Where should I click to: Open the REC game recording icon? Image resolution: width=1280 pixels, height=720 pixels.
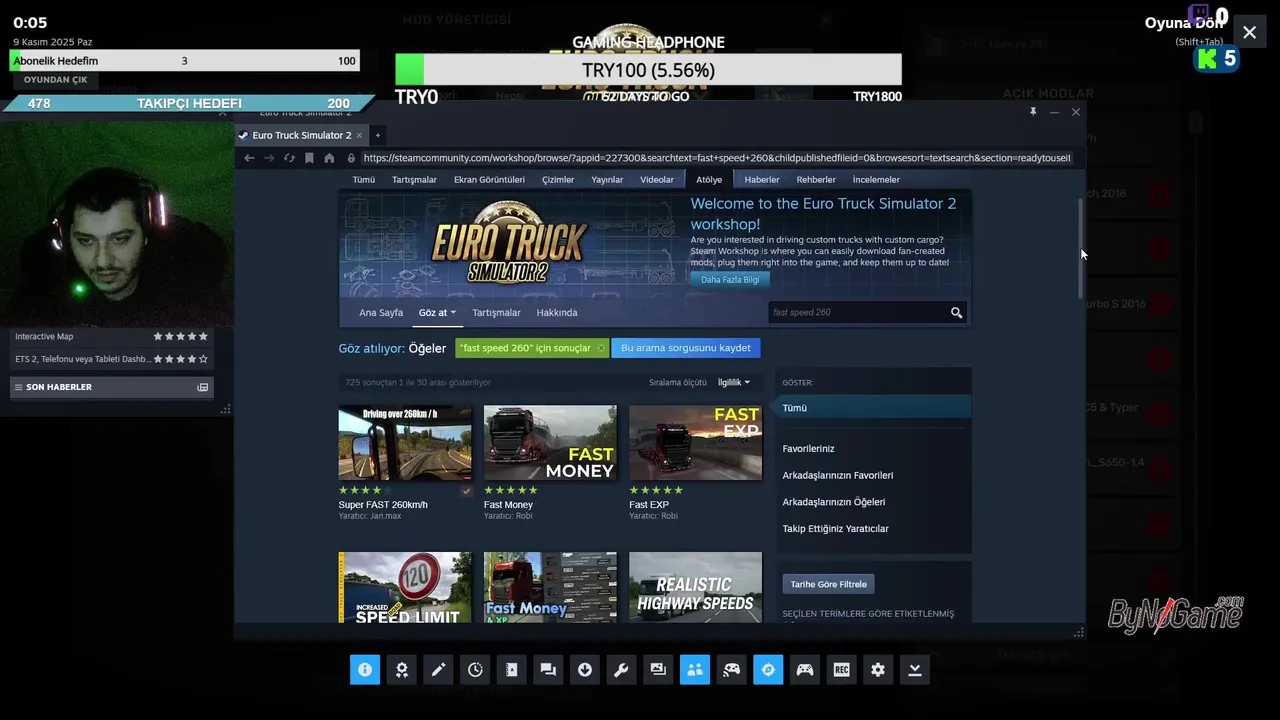[841, 670]
